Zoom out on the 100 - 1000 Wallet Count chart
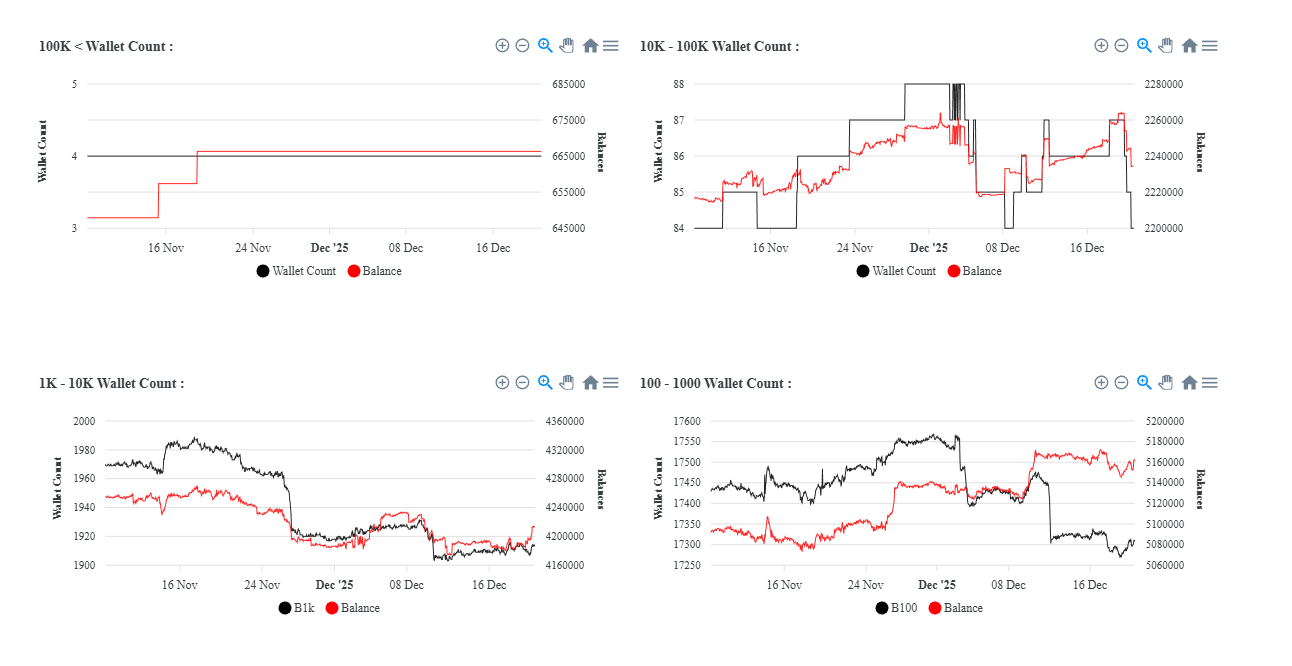 [x=1121, y=382]
